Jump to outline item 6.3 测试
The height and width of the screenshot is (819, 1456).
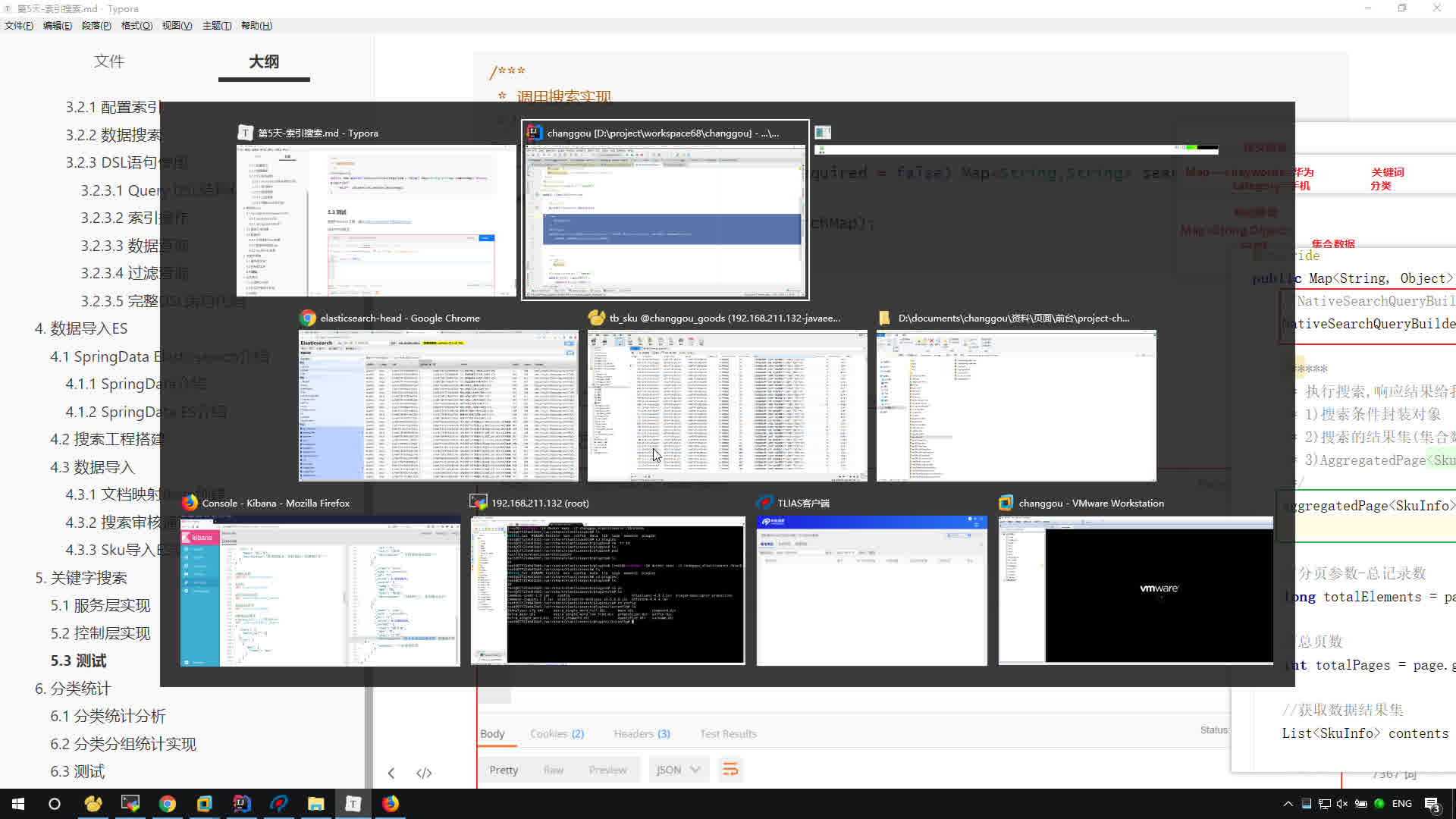[78, 771]
